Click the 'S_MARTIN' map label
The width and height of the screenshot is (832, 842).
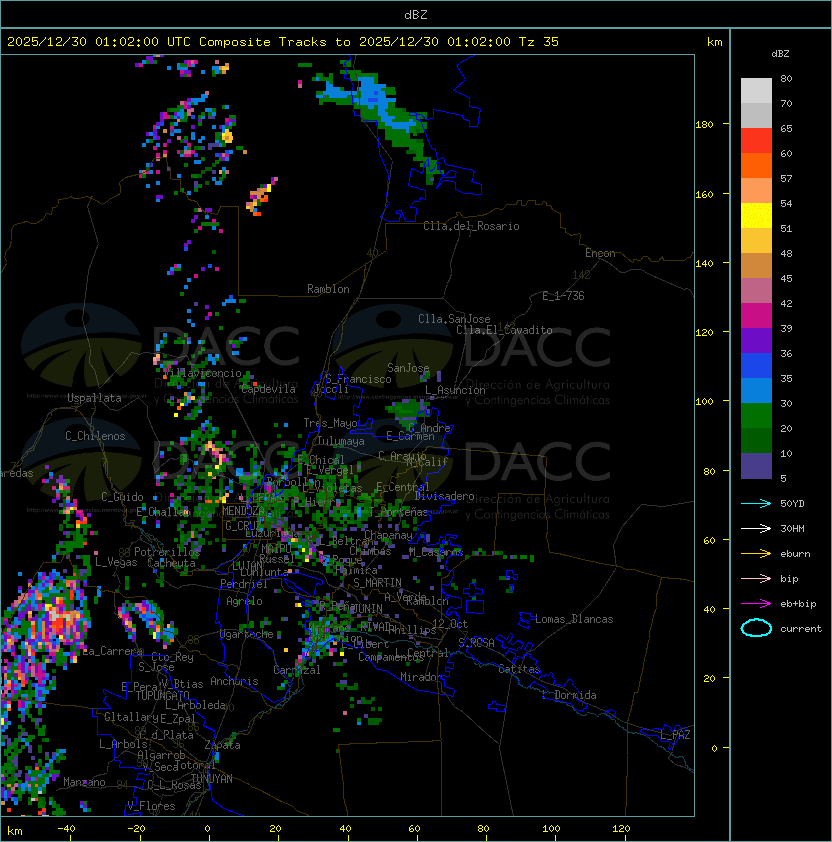(x=377, y=583)
